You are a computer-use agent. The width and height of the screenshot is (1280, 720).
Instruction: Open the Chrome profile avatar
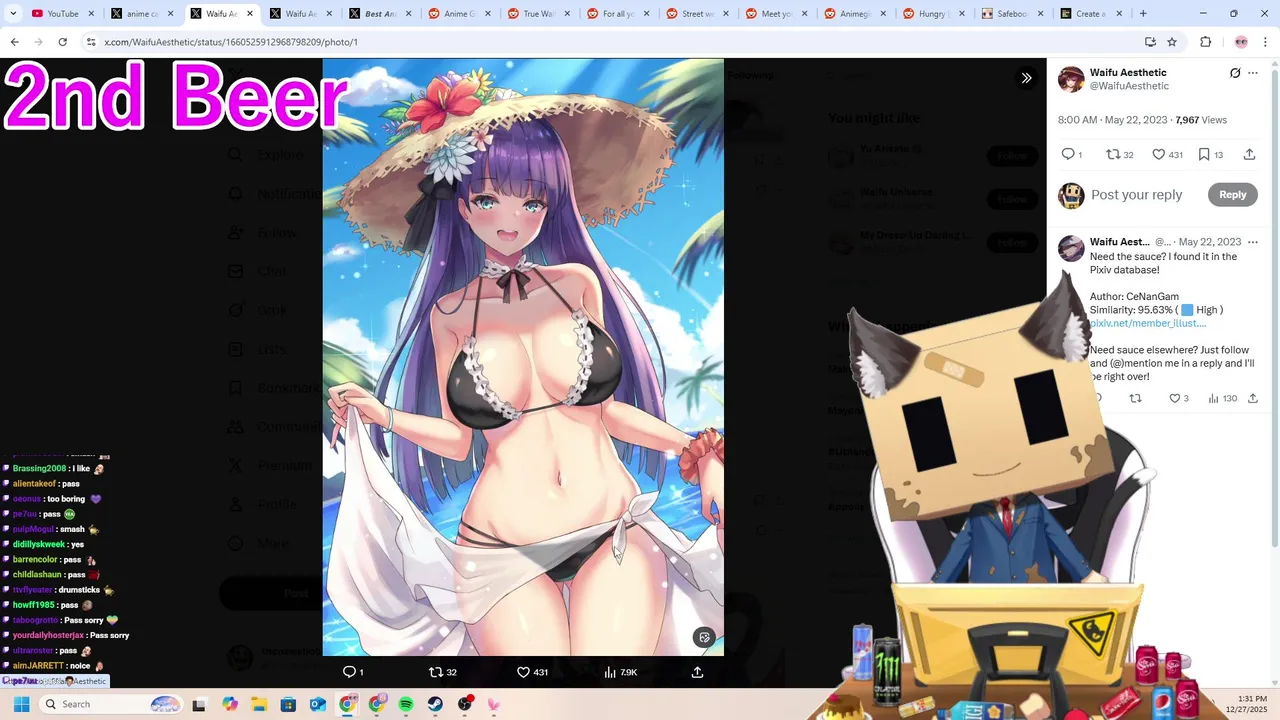click(x=1241, y=42)
